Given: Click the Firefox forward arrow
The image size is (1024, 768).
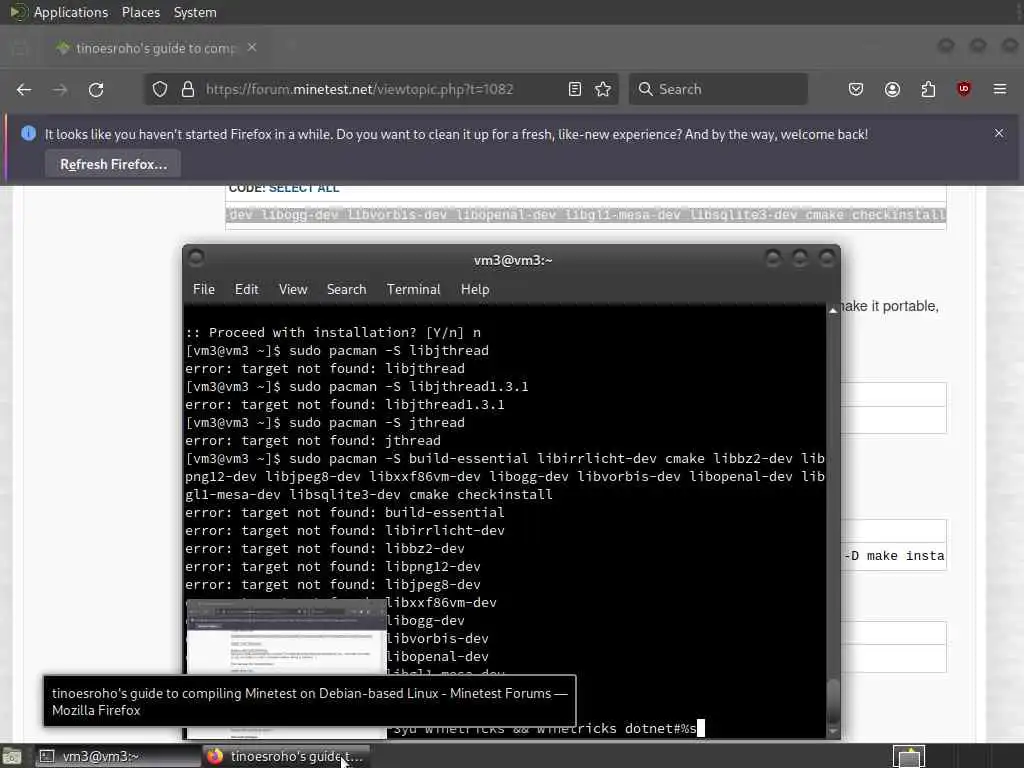Looking at the screenshot, I should [x=60, y=89].
